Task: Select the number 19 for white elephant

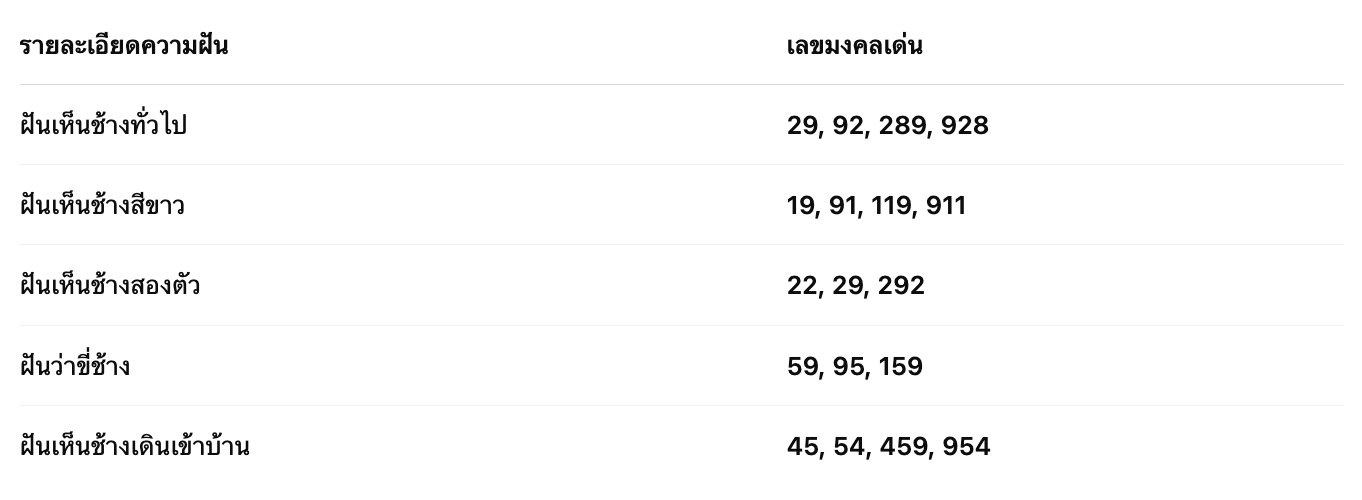Action: [800, 206]
